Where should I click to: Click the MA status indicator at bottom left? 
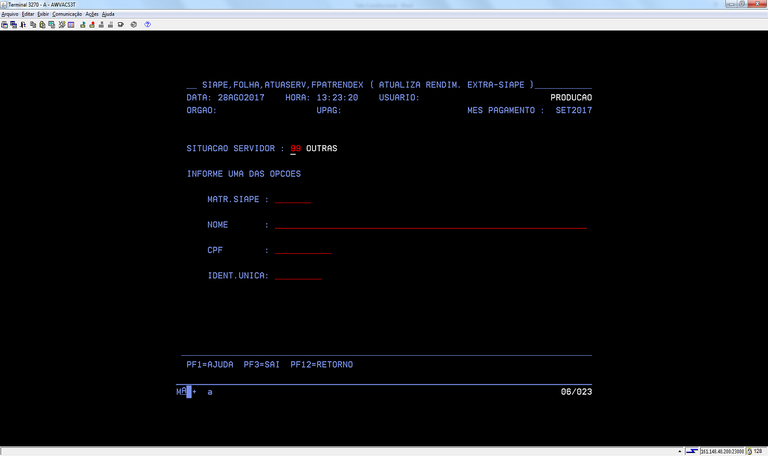click(181, 391)
